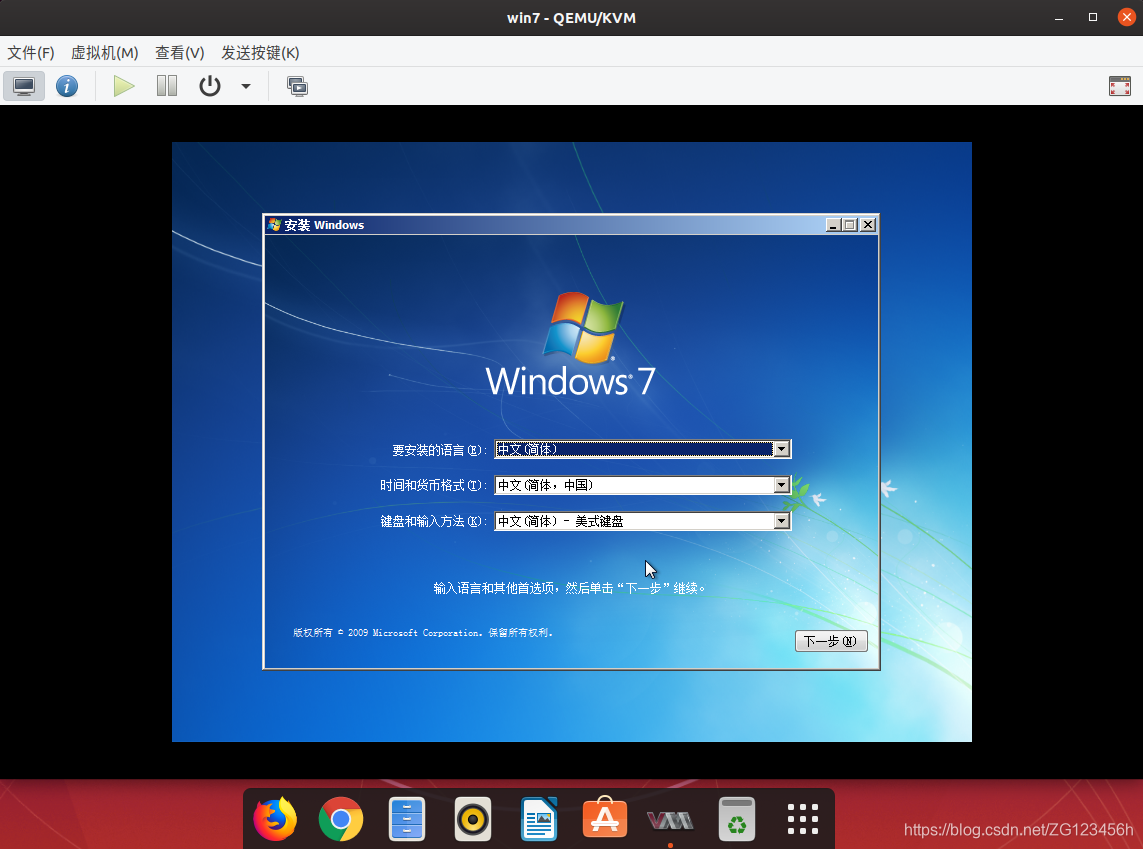Open the 查看(V) menu

pos(179,52)
